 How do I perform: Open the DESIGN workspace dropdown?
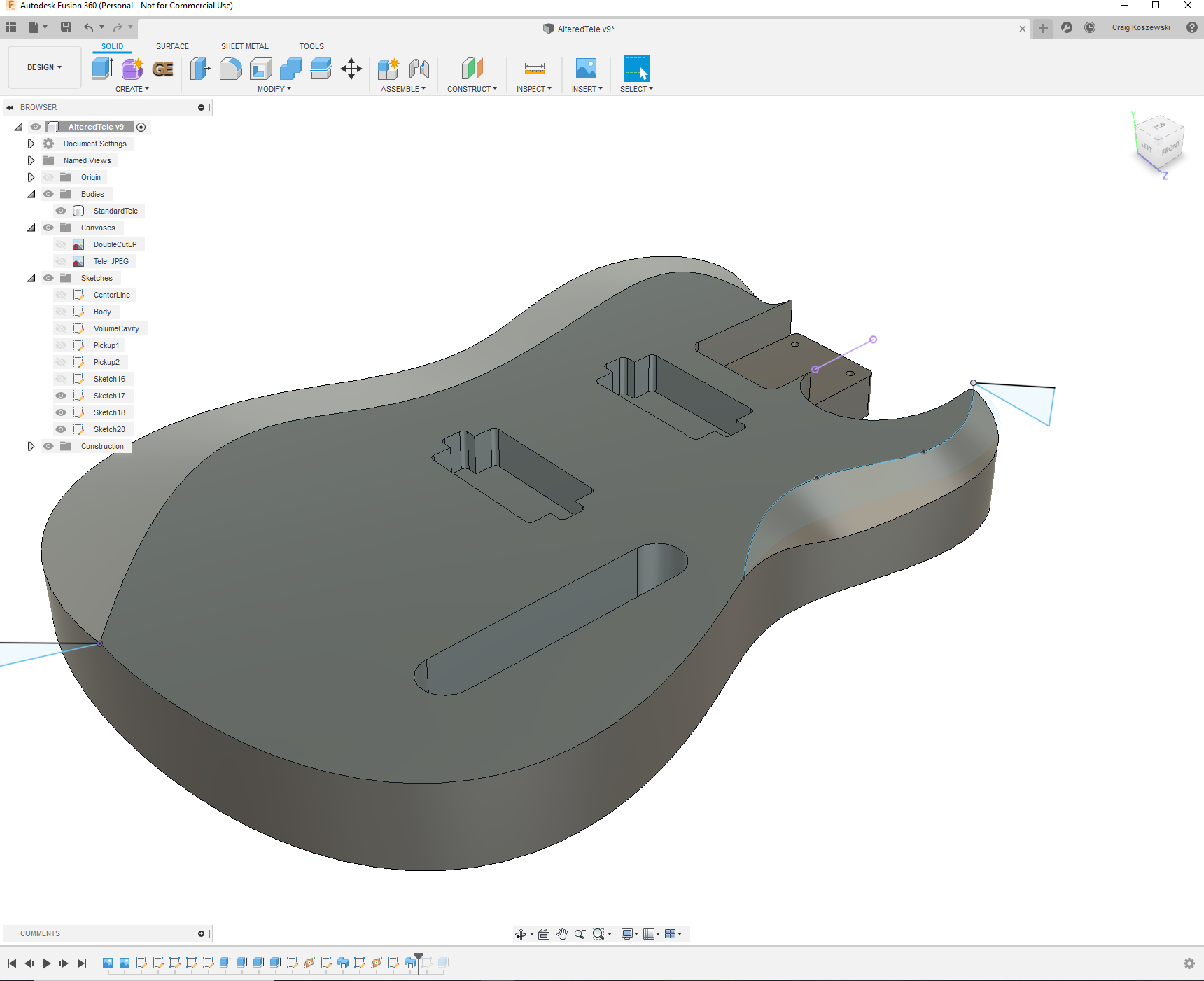(45, 67)
